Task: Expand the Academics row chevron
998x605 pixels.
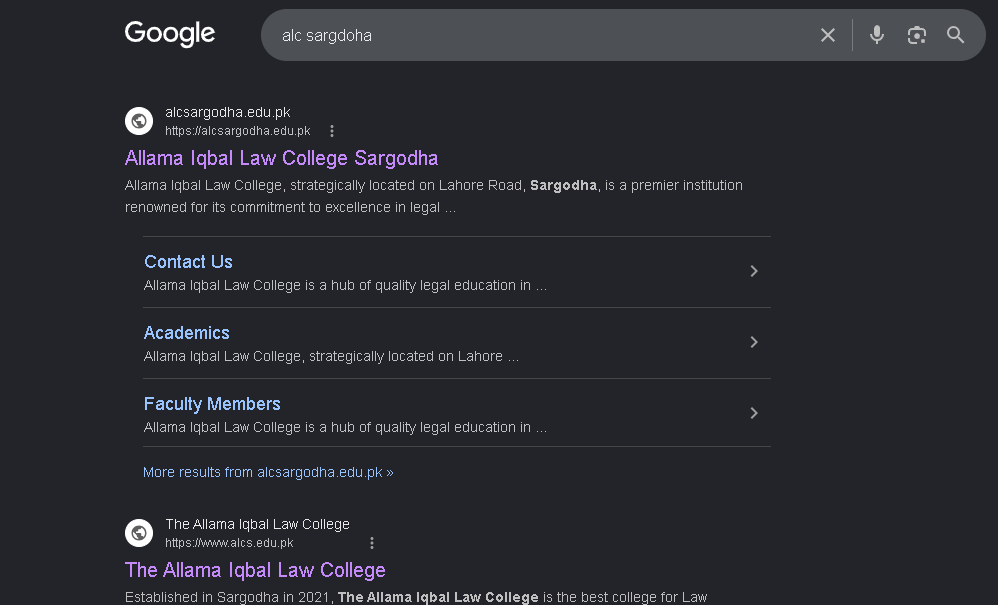Action: click(754, 342)
